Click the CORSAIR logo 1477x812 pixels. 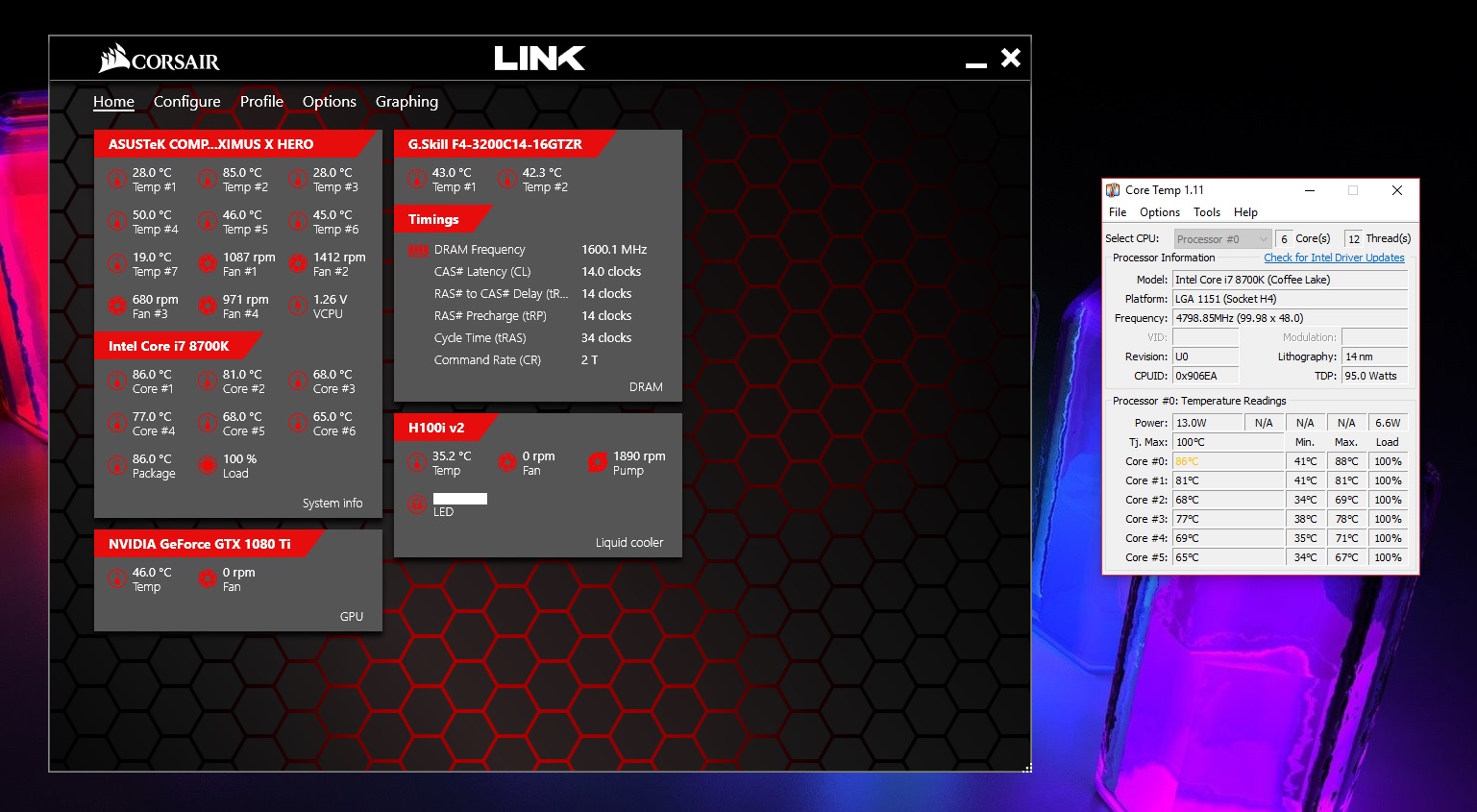point(160,59)
